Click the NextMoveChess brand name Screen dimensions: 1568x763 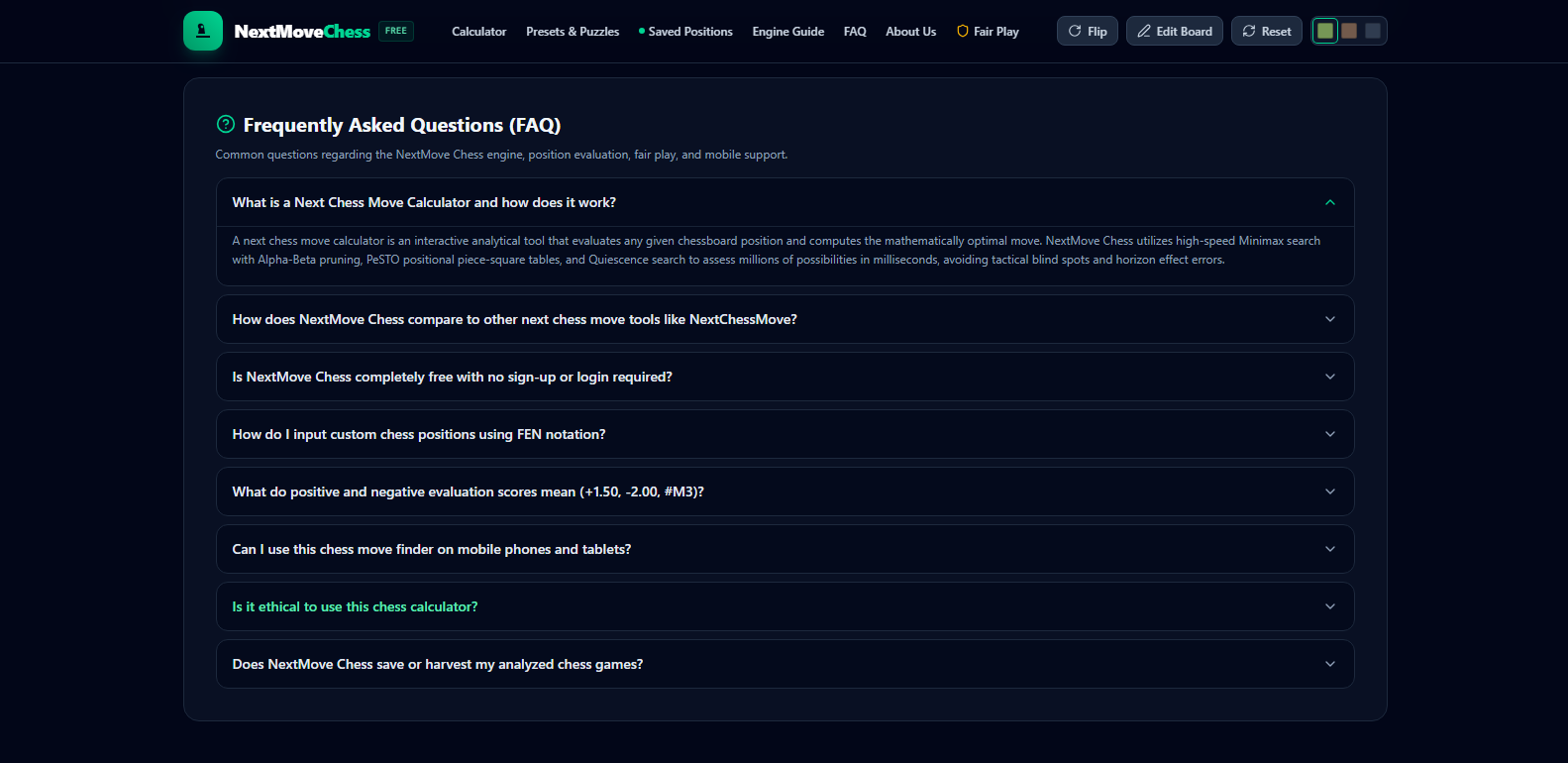coord(302,32)
